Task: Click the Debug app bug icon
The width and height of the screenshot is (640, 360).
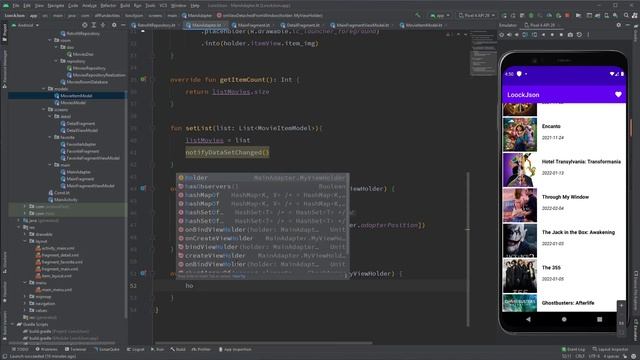Action: click(531, 16)
